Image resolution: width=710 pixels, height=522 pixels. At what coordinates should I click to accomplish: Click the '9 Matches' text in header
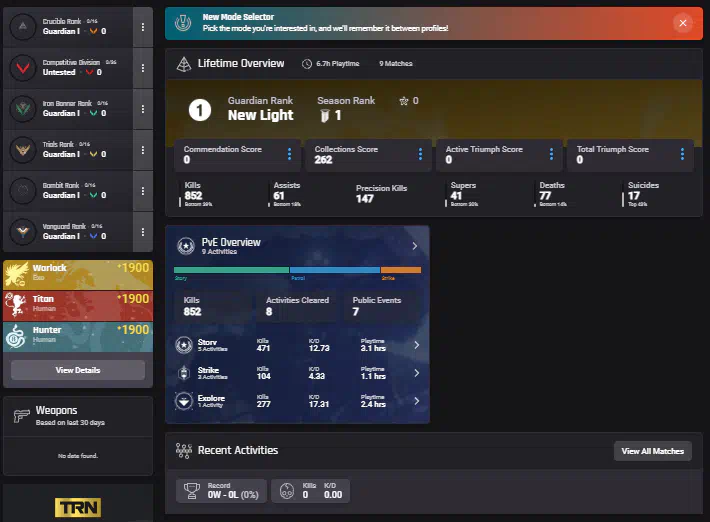(396, 64)
